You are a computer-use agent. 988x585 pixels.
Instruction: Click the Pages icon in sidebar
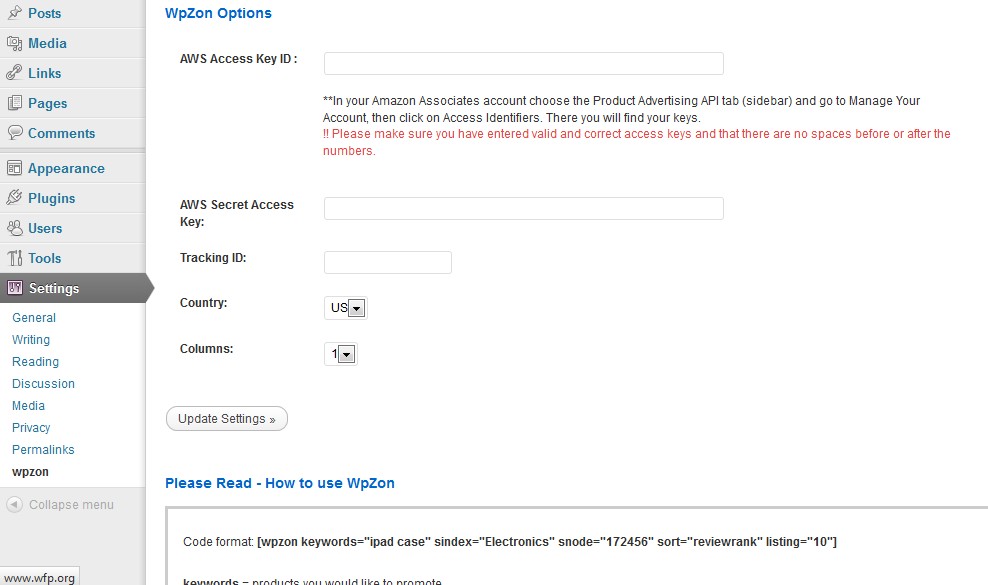[x=14, y=103]
